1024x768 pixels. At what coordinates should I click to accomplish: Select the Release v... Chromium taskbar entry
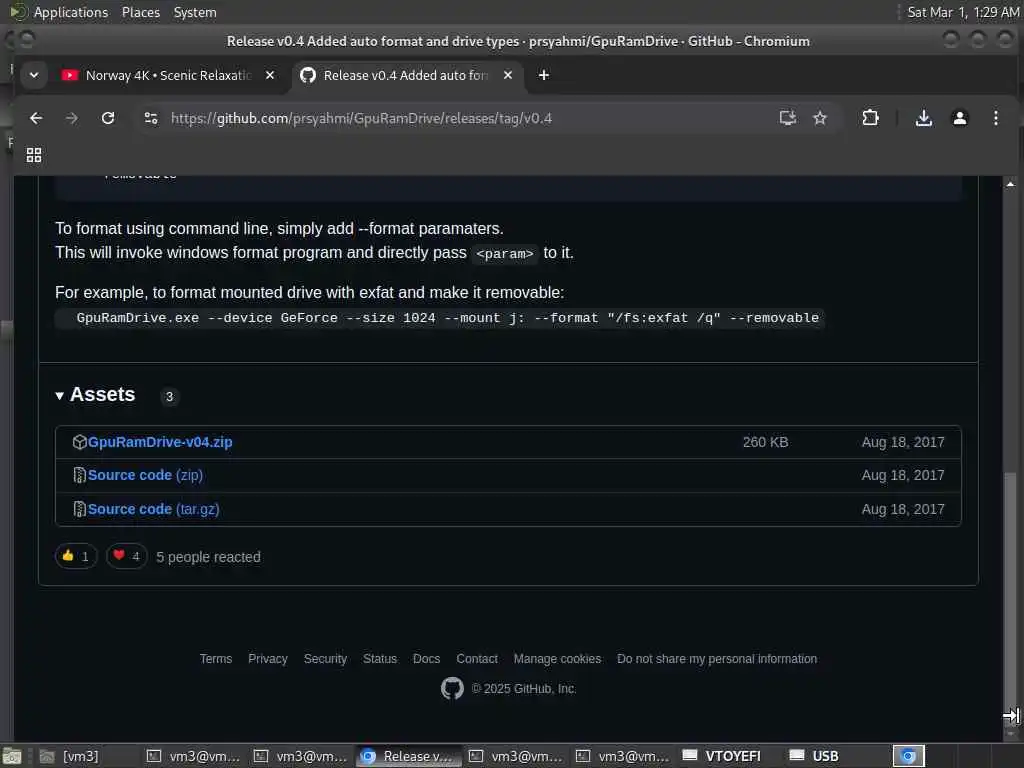(408, 756)
